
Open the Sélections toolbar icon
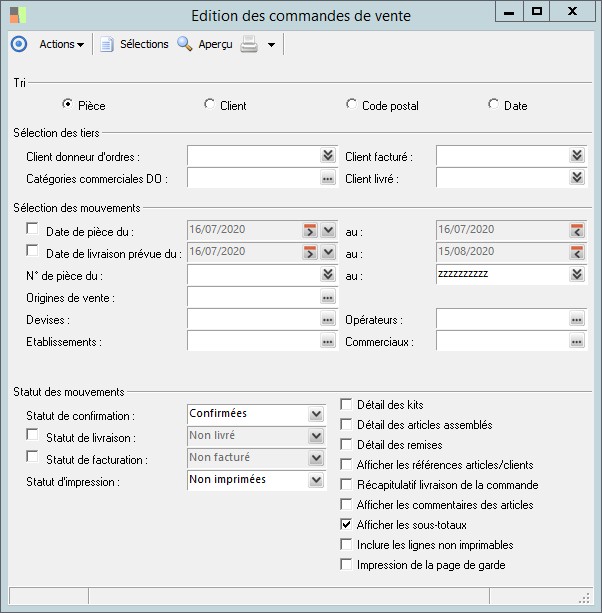tap(107, 44)
